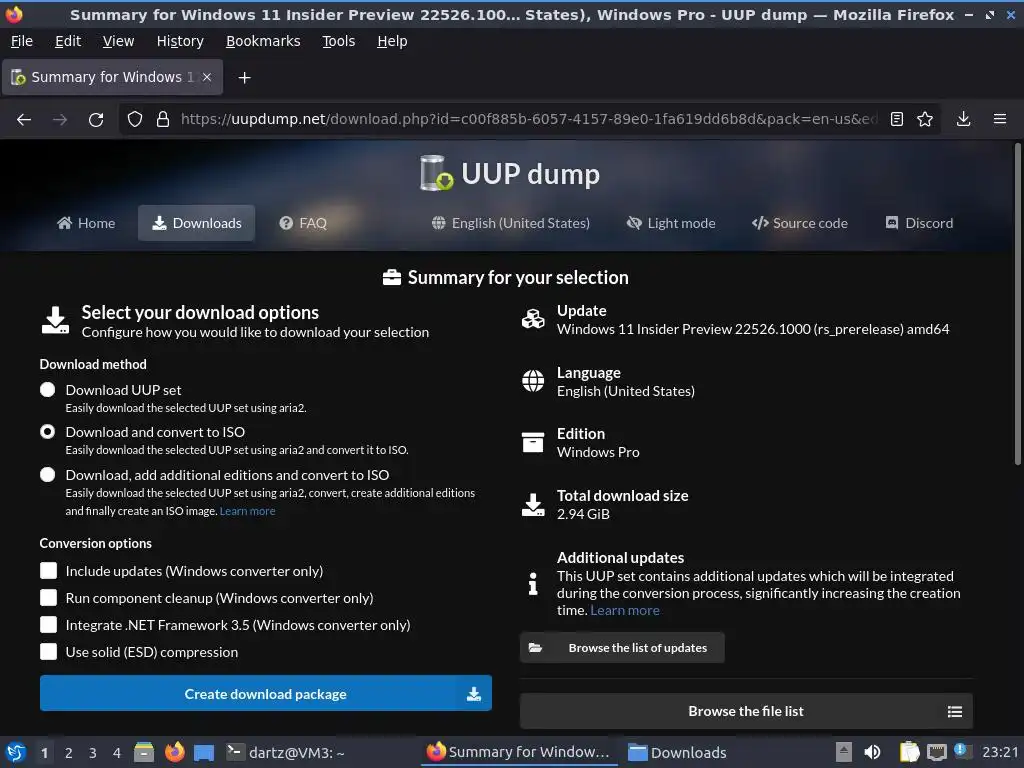Open the Bookmarks menu
This screenshot has width=1024, height=768.
263,41
